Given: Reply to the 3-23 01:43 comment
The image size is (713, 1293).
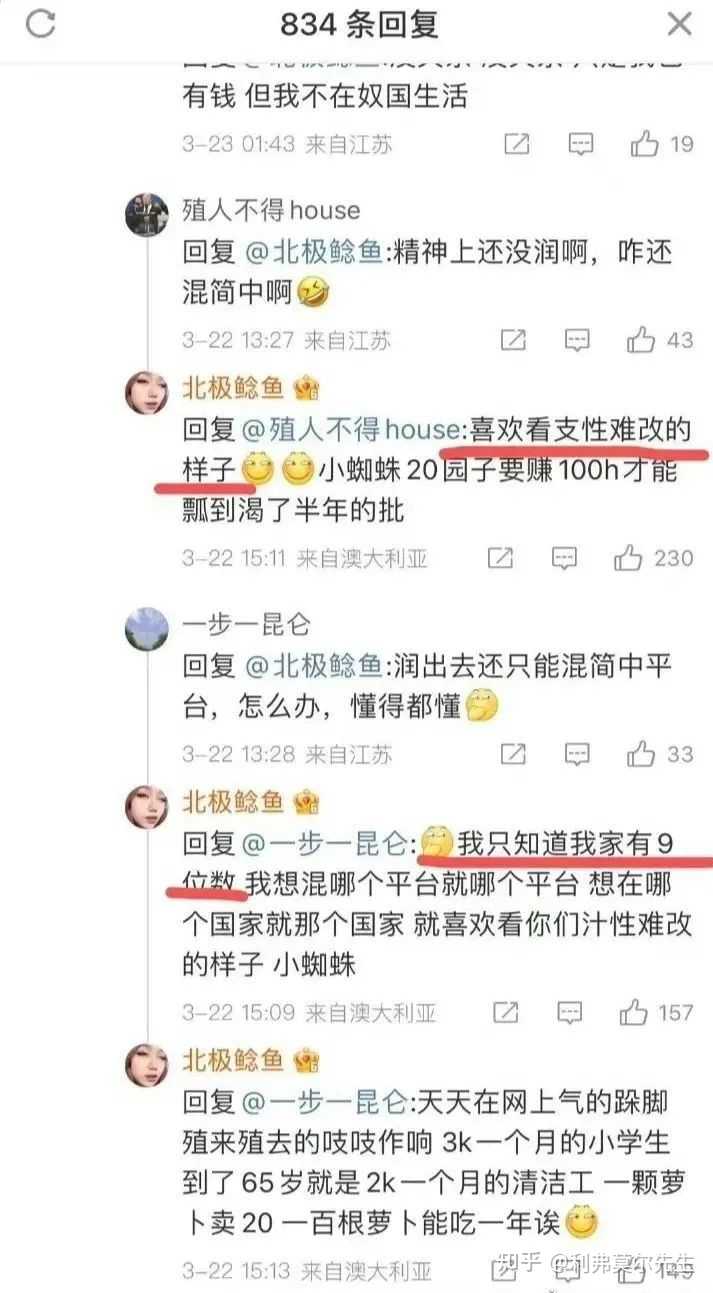Looking at the screenshot, I should click(581, 144).
